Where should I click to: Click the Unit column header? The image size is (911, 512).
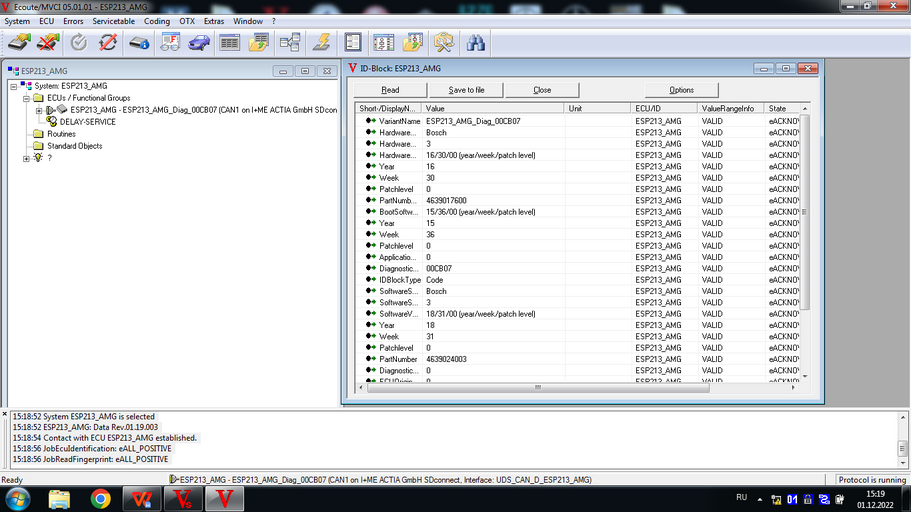[598, 109]
